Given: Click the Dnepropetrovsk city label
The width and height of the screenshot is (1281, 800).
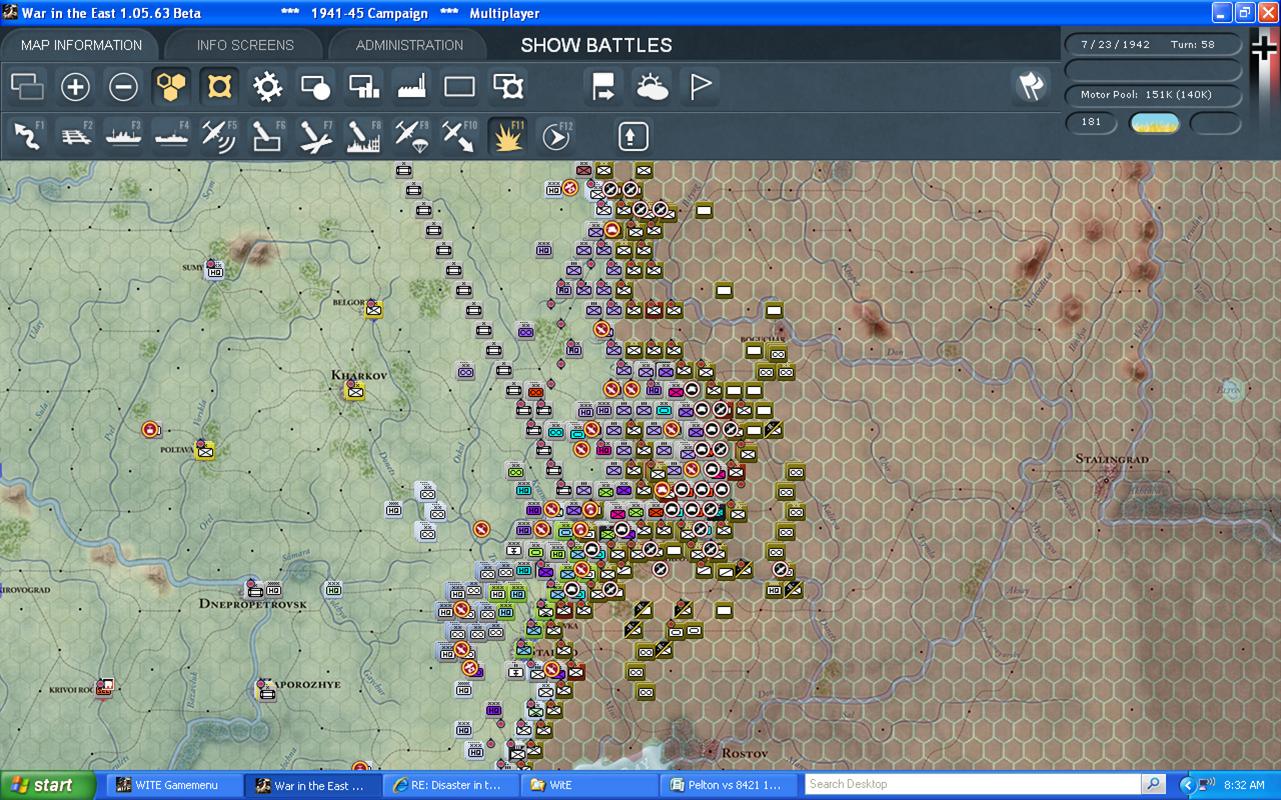Looking at the screenshot, I should point(253,604).
